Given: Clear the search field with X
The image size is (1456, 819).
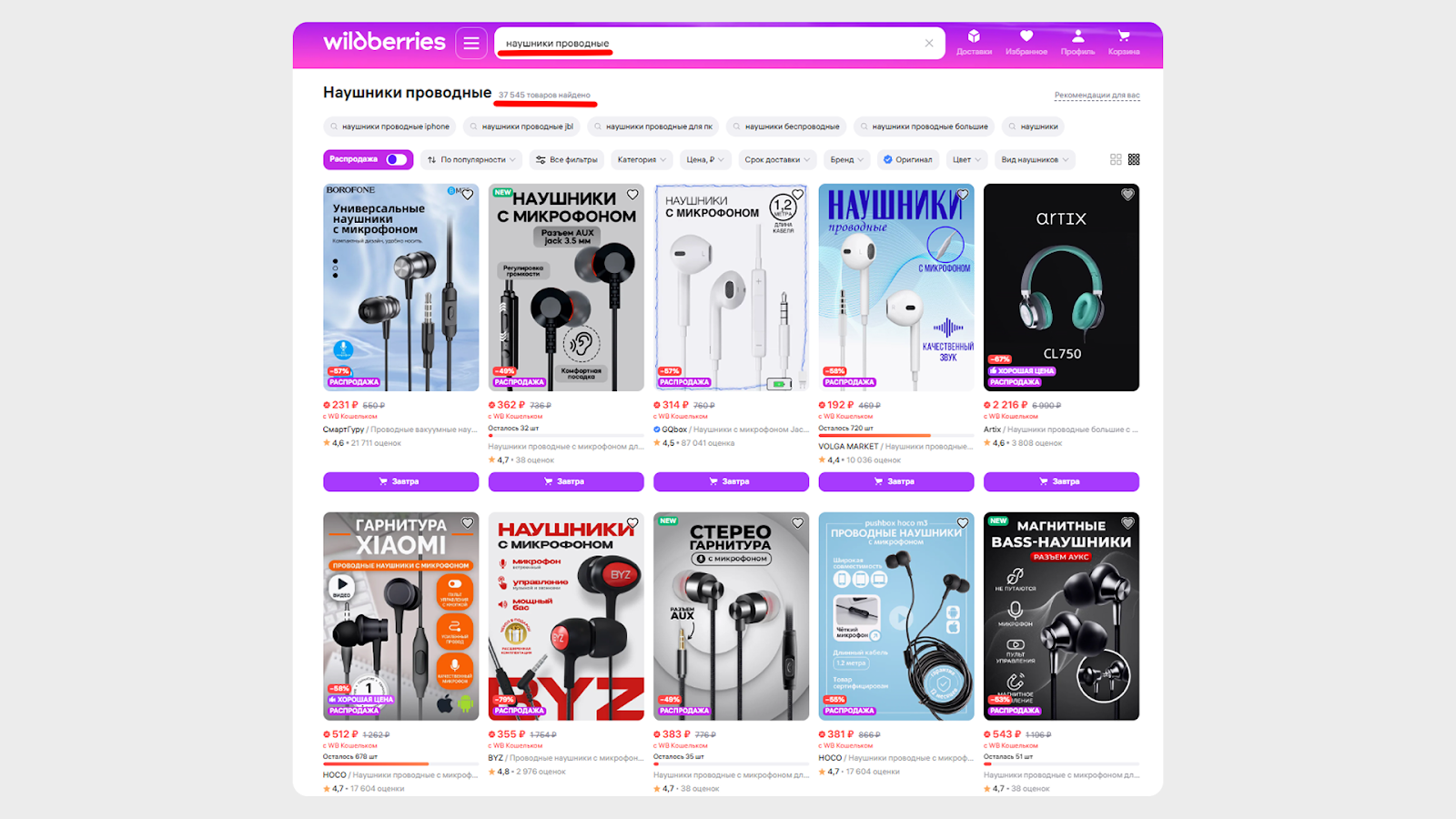Looking at the screenshot, I should click(929, 43).
